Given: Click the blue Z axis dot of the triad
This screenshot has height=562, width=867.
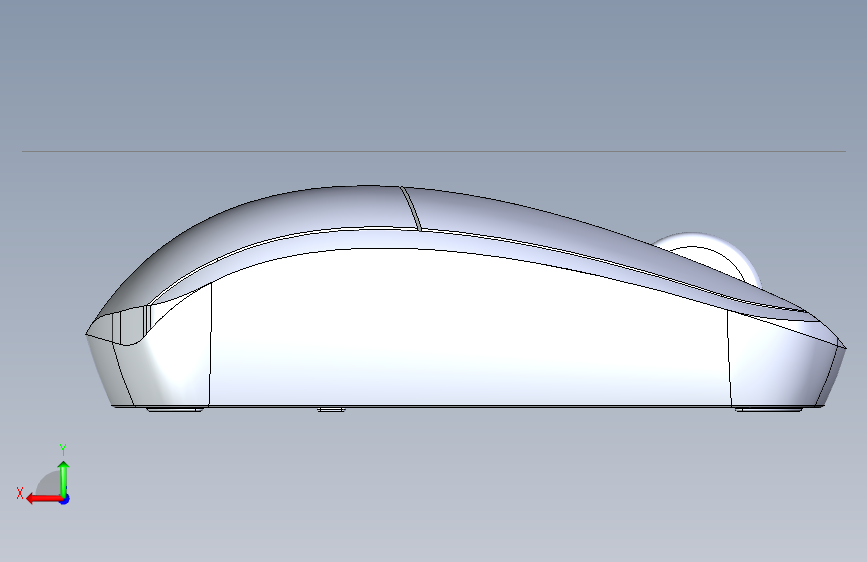Looking at the screenshot, I should 65,499.
